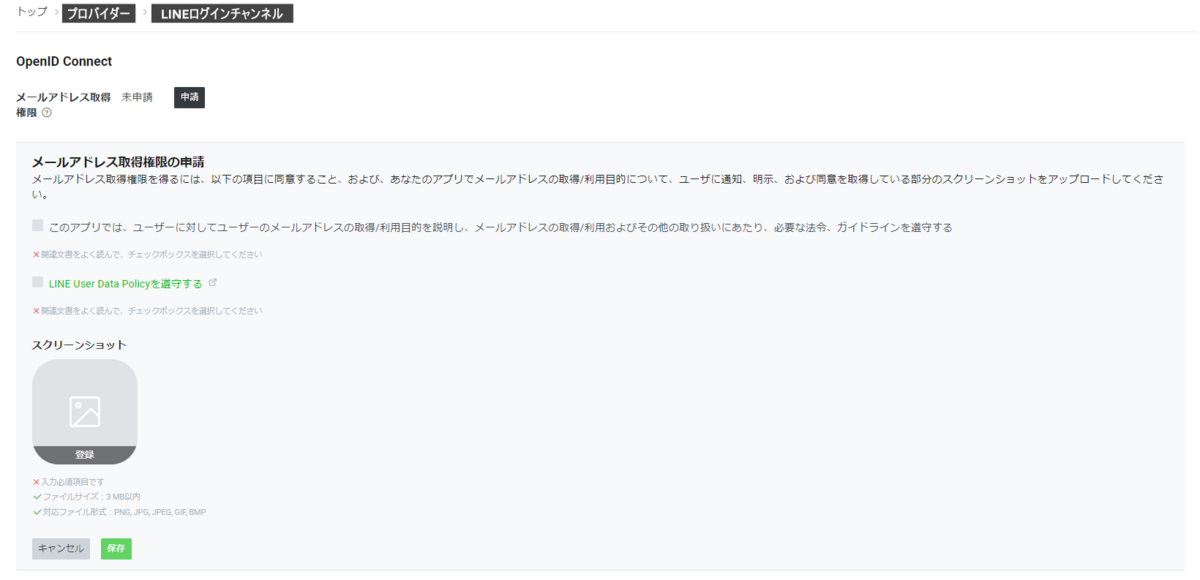This screenshot has width=1200, height=580.
Task: Click the ファイルサイズ：3 MB以内 text
Action: (x=91, y=497)
